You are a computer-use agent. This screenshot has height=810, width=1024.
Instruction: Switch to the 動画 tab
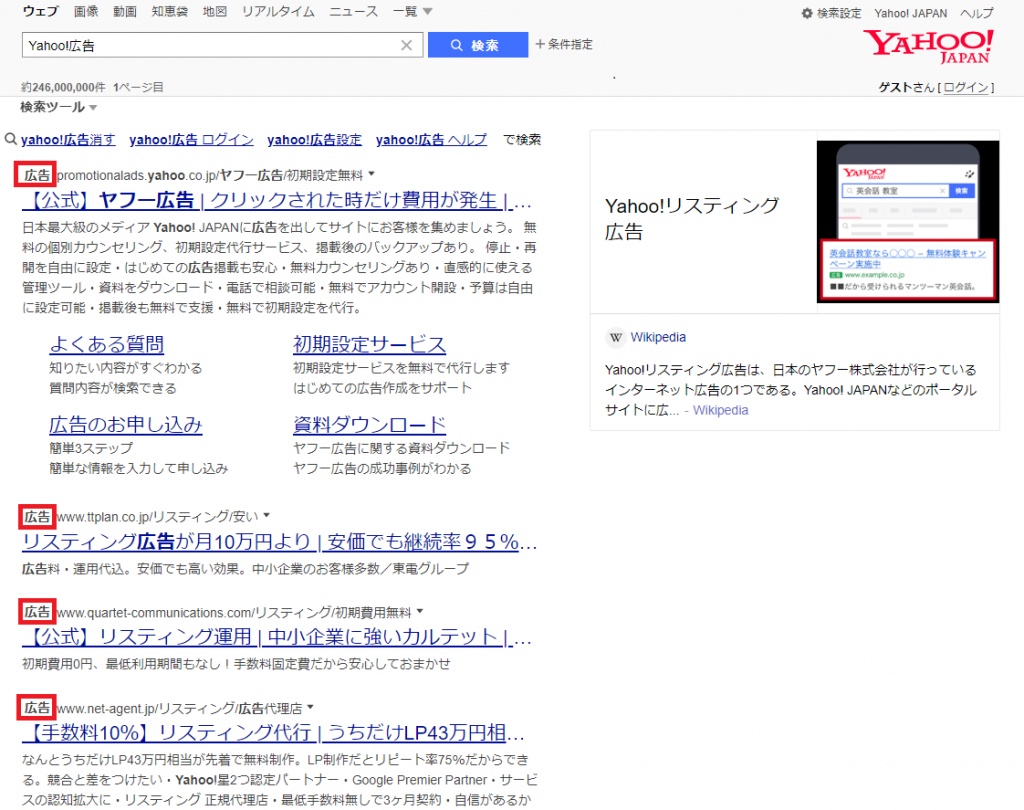click(x=124, y=12)
